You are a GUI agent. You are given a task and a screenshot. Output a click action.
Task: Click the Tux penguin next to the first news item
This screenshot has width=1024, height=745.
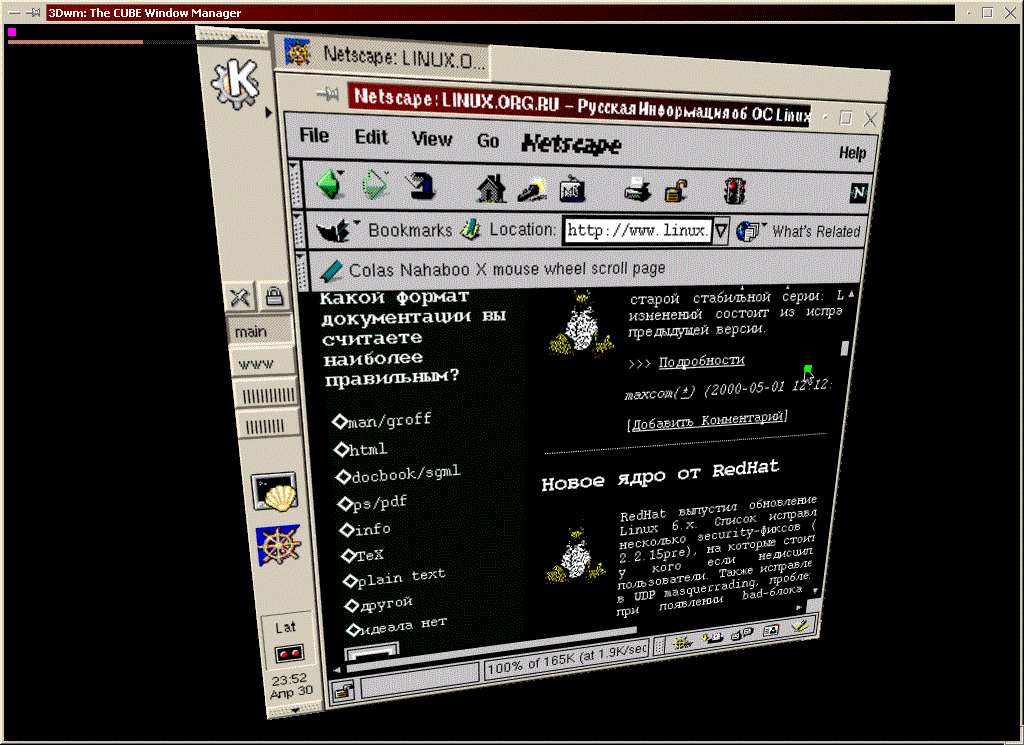pyautogui.click(x=581, y=323)
